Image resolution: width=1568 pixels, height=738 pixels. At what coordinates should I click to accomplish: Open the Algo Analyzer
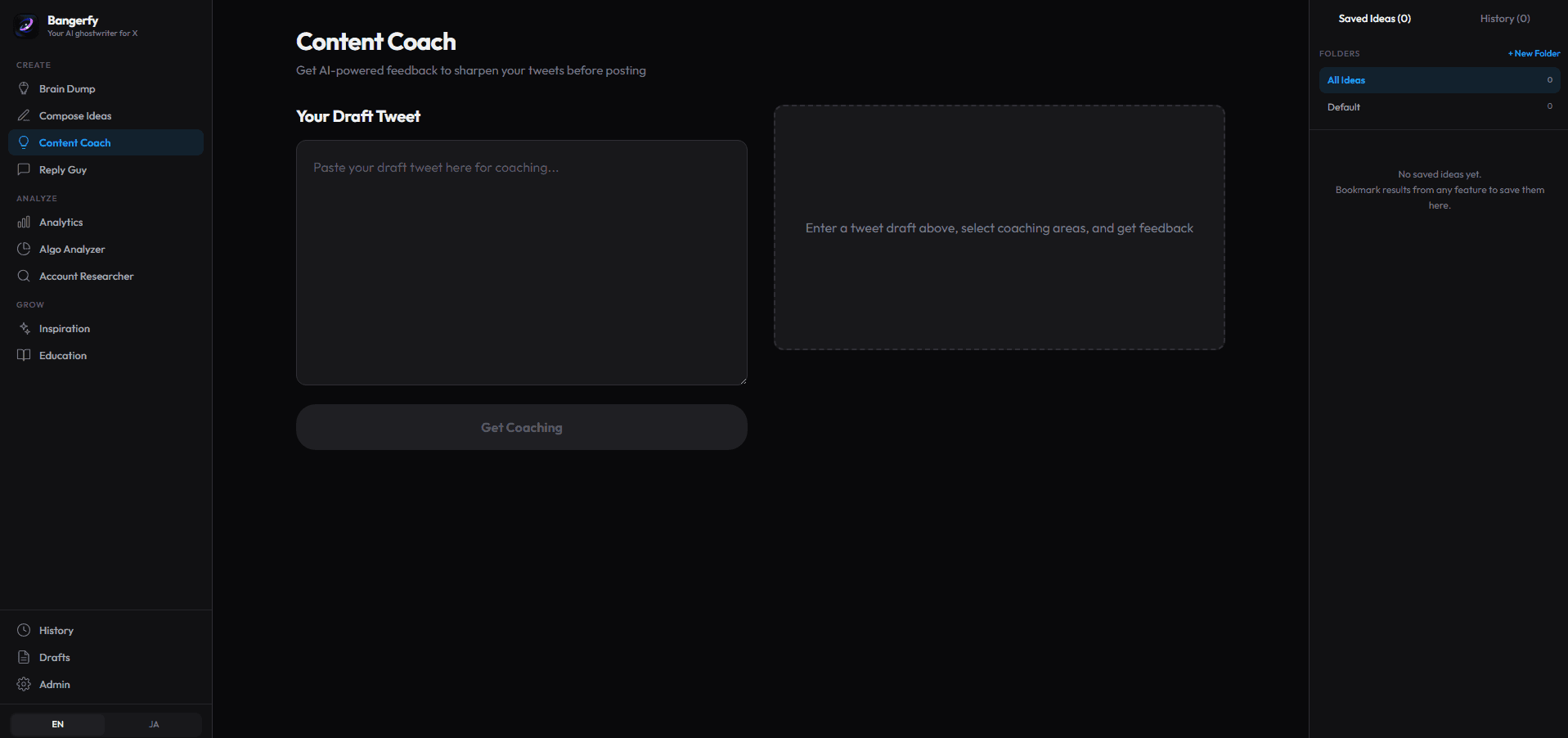click(x=71, y=249)
